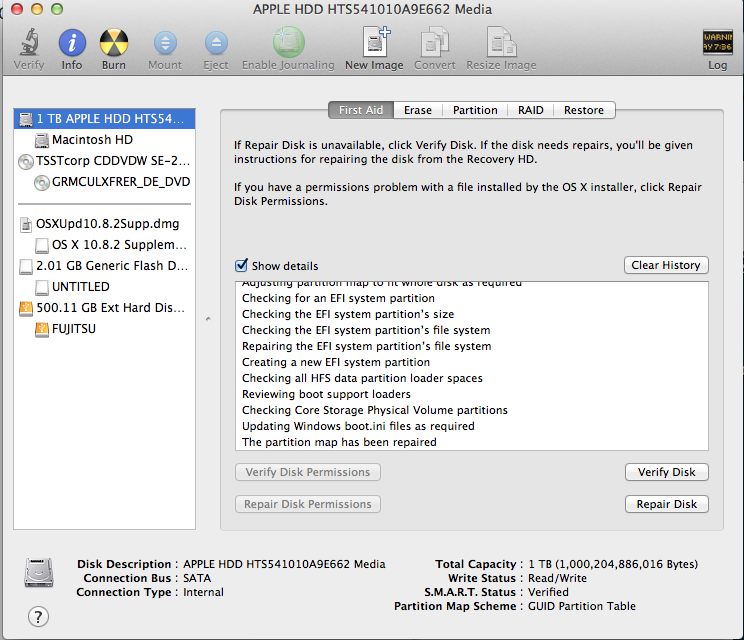The height and width of the screenshot is (640, 744).
Task: Click the Repair Disk button
Action: [x=666, y=504]
